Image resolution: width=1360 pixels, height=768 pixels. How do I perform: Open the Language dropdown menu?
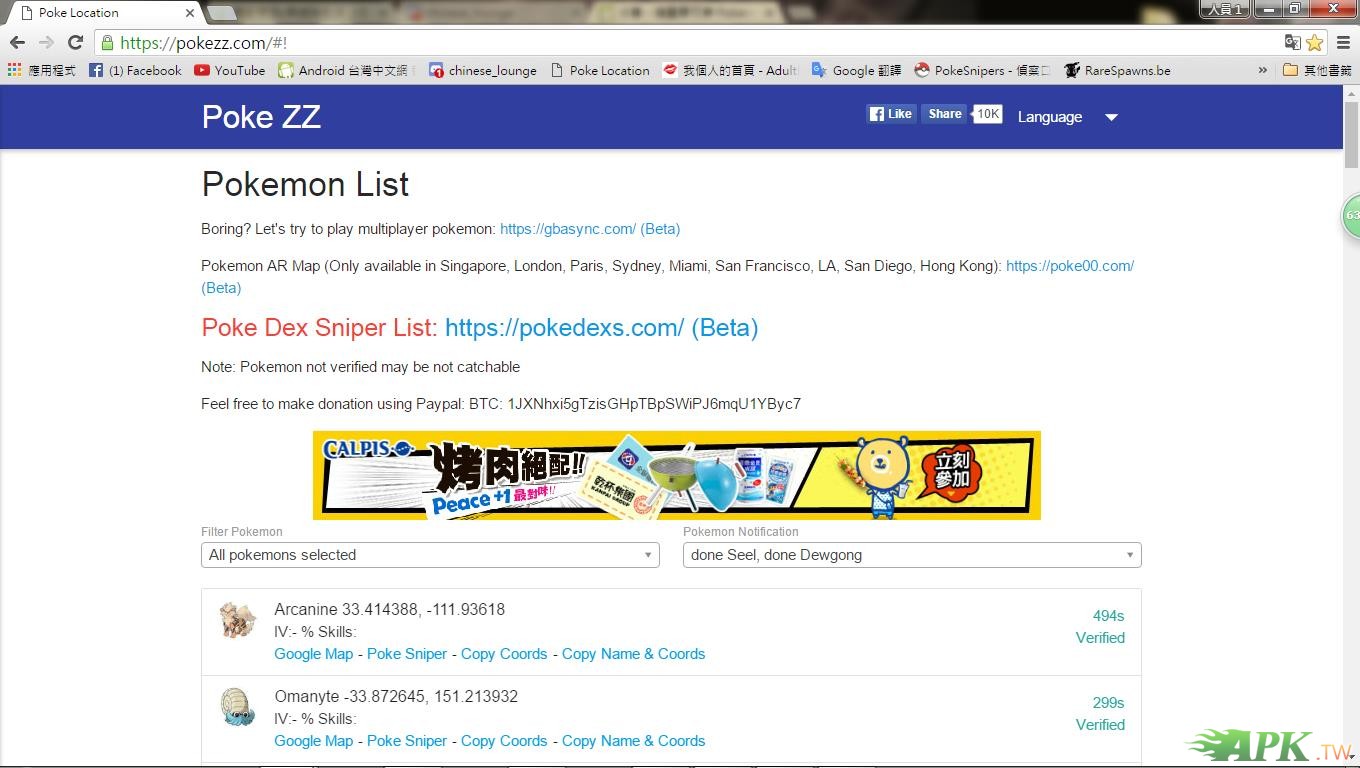click(x=1068, y=117)
